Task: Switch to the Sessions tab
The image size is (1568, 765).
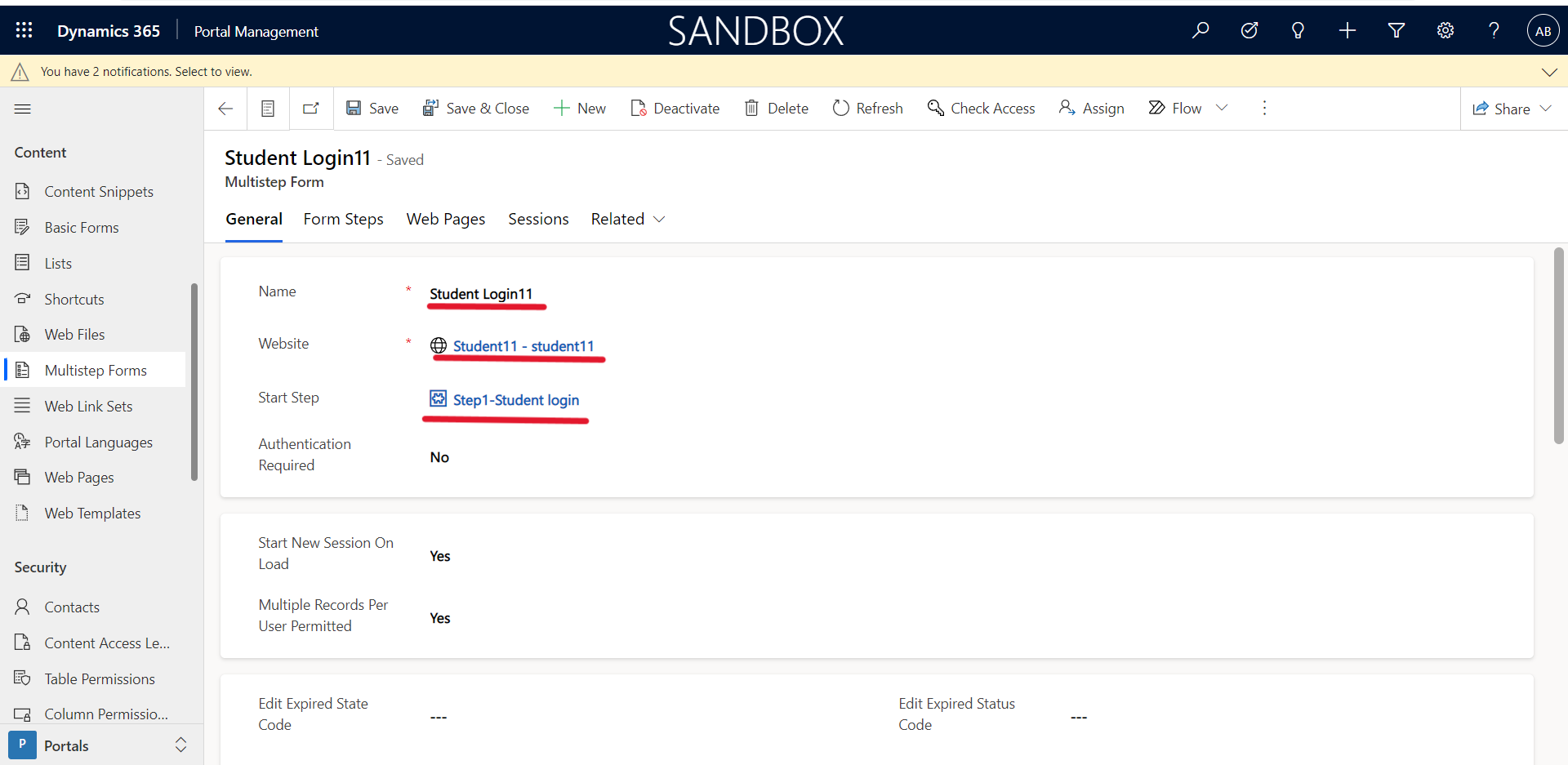Action: pos(538,219)
